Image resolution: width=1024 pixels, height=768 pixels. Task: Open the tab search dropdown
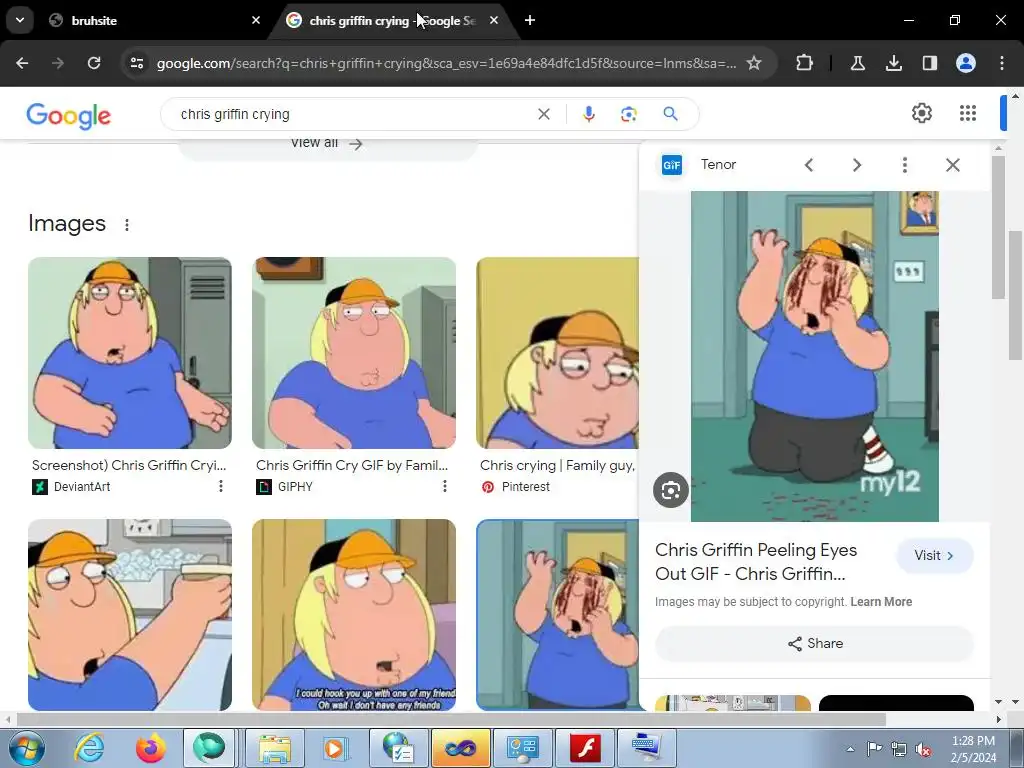pos(20,20)
